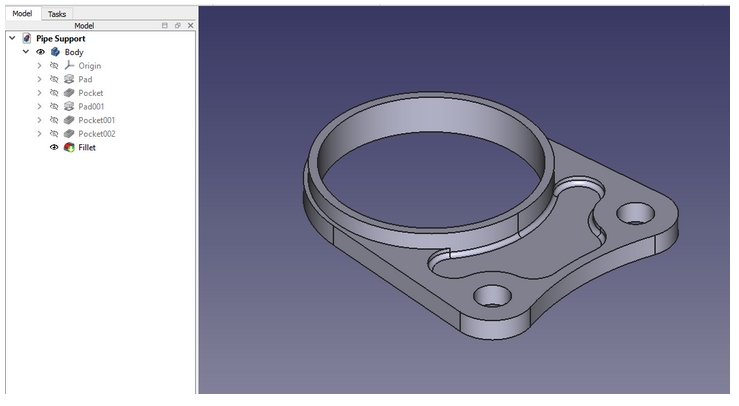The height and width of the screenshot is (406, 739).
Task: Show the hidden Pocket feature
Action: pyautogui.click(x=54, y=93)
